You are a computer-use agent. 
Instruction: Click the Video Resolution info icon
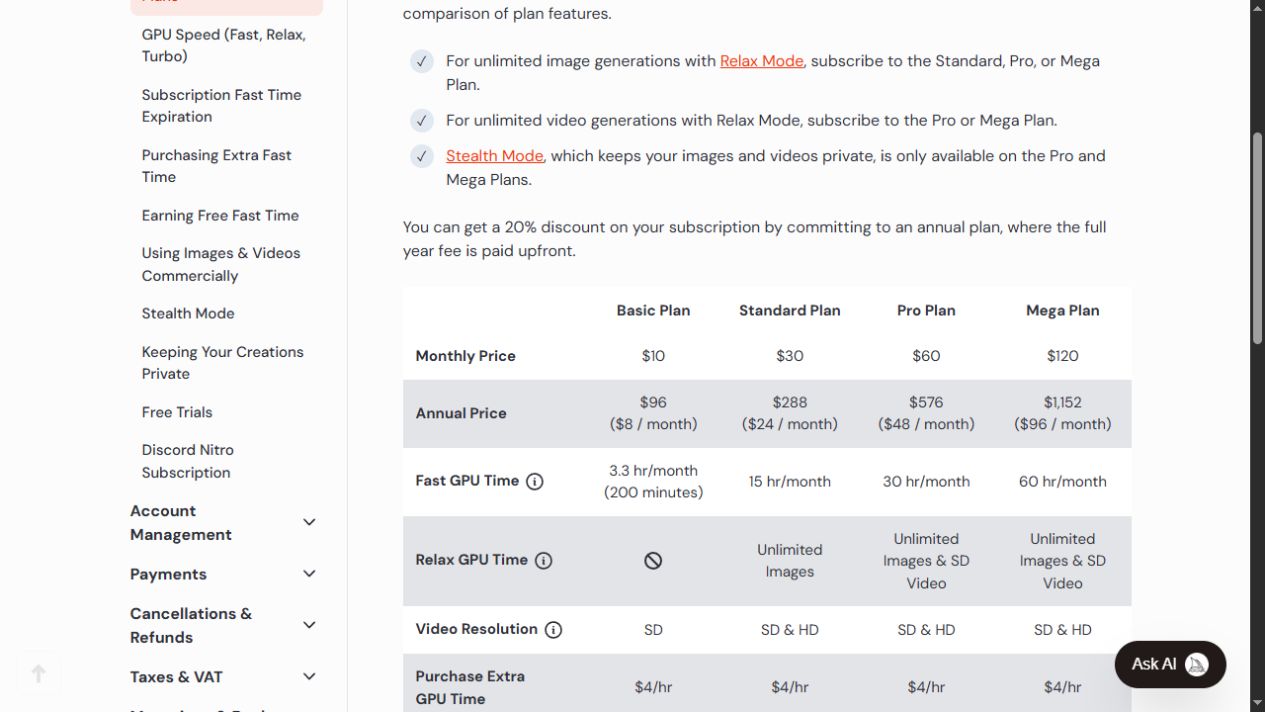[x=553, y=630]
